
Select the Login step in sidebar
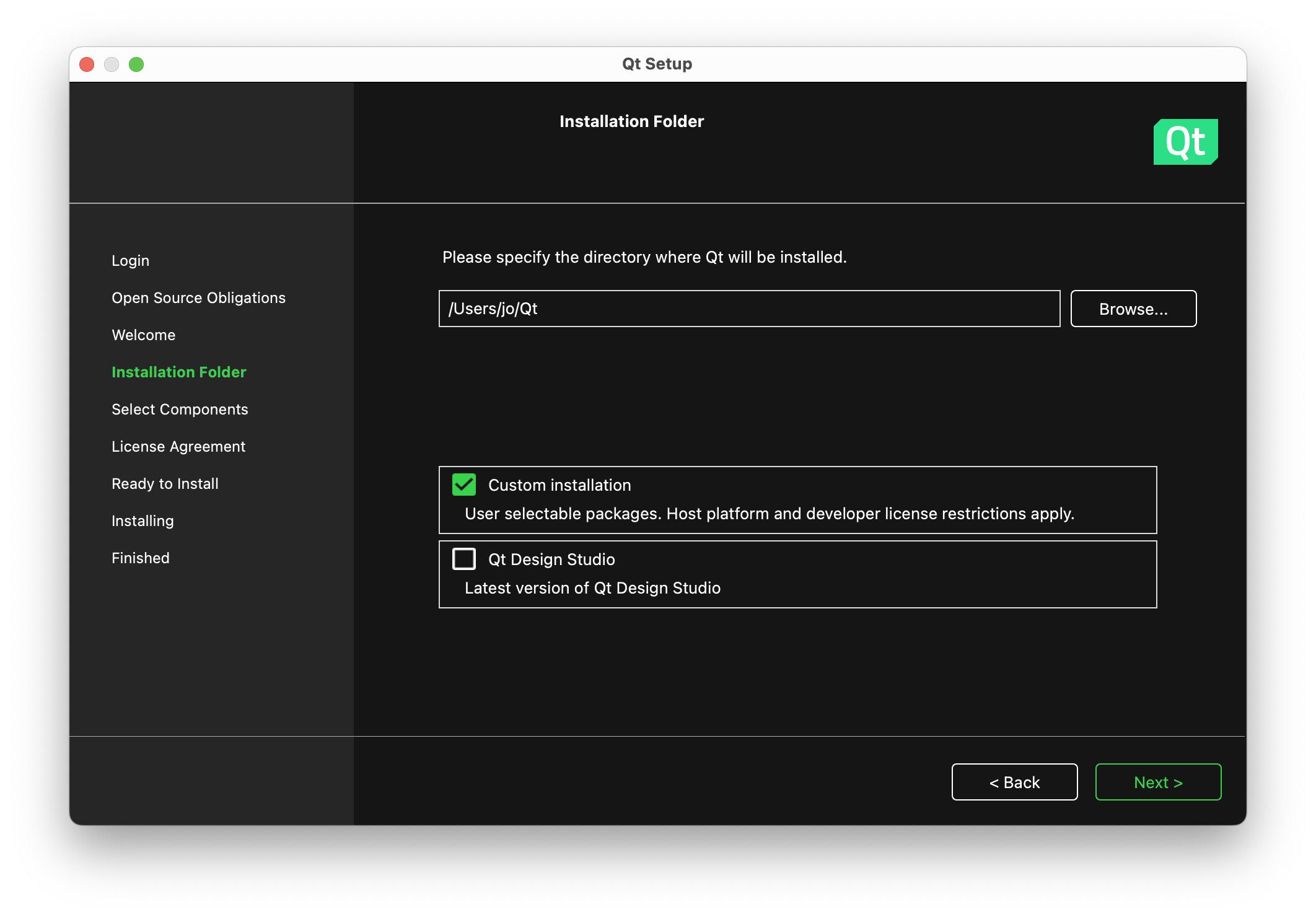130,260
